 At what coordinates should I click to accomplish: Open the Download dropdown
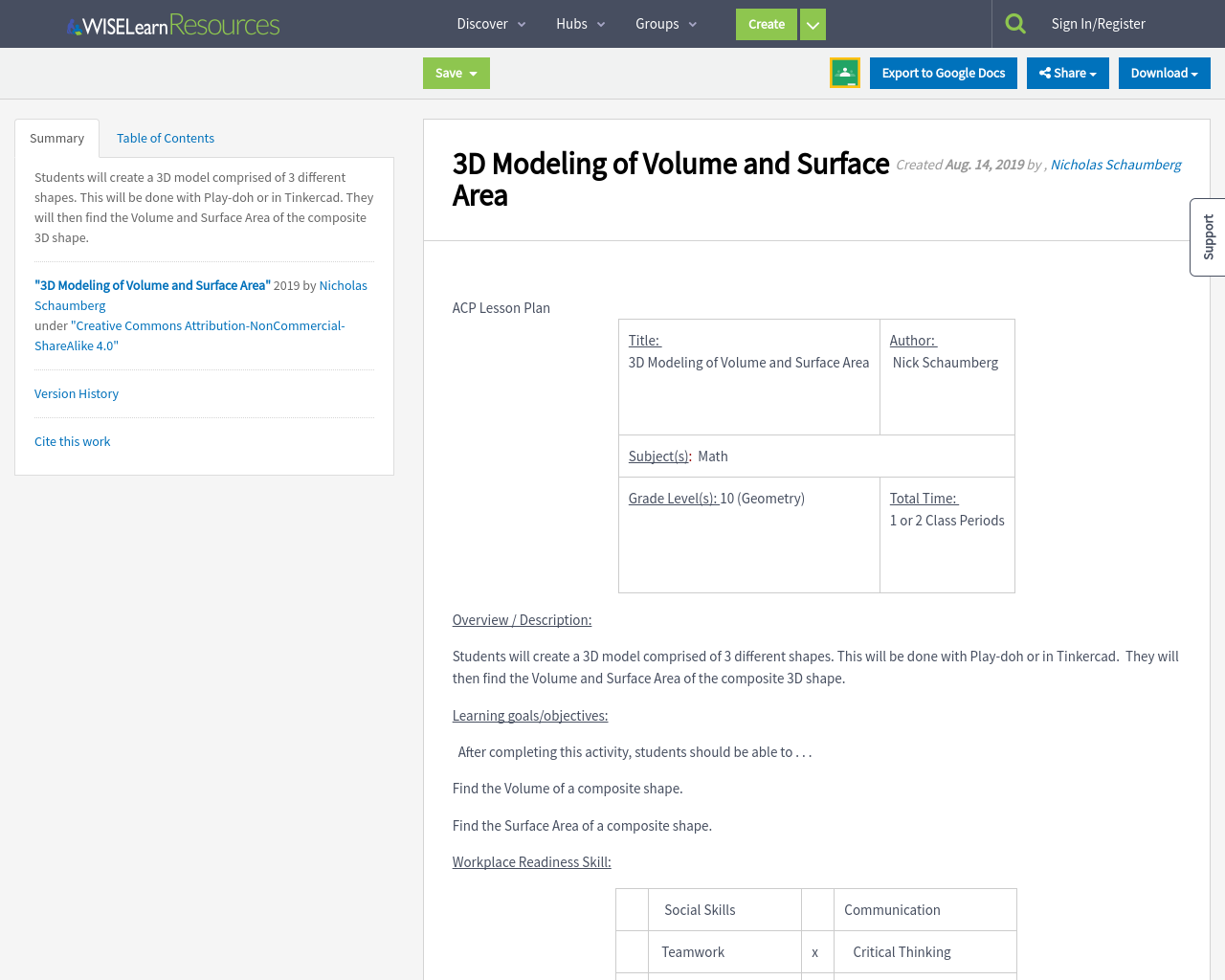point(1164,73)
